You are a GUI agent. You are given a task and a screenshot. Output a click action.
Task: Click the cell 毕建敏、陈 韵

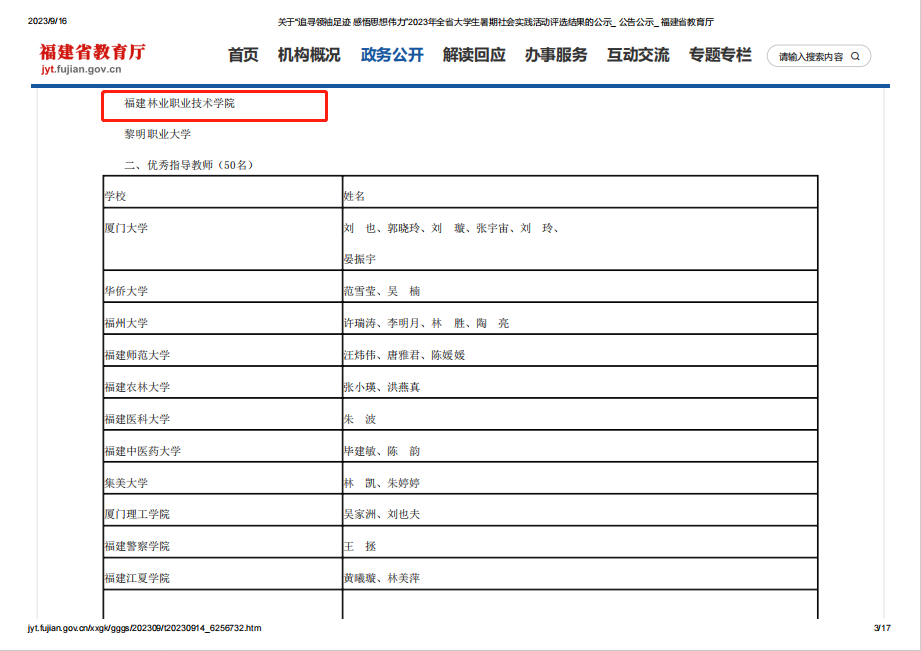click(x=580, y=446)
